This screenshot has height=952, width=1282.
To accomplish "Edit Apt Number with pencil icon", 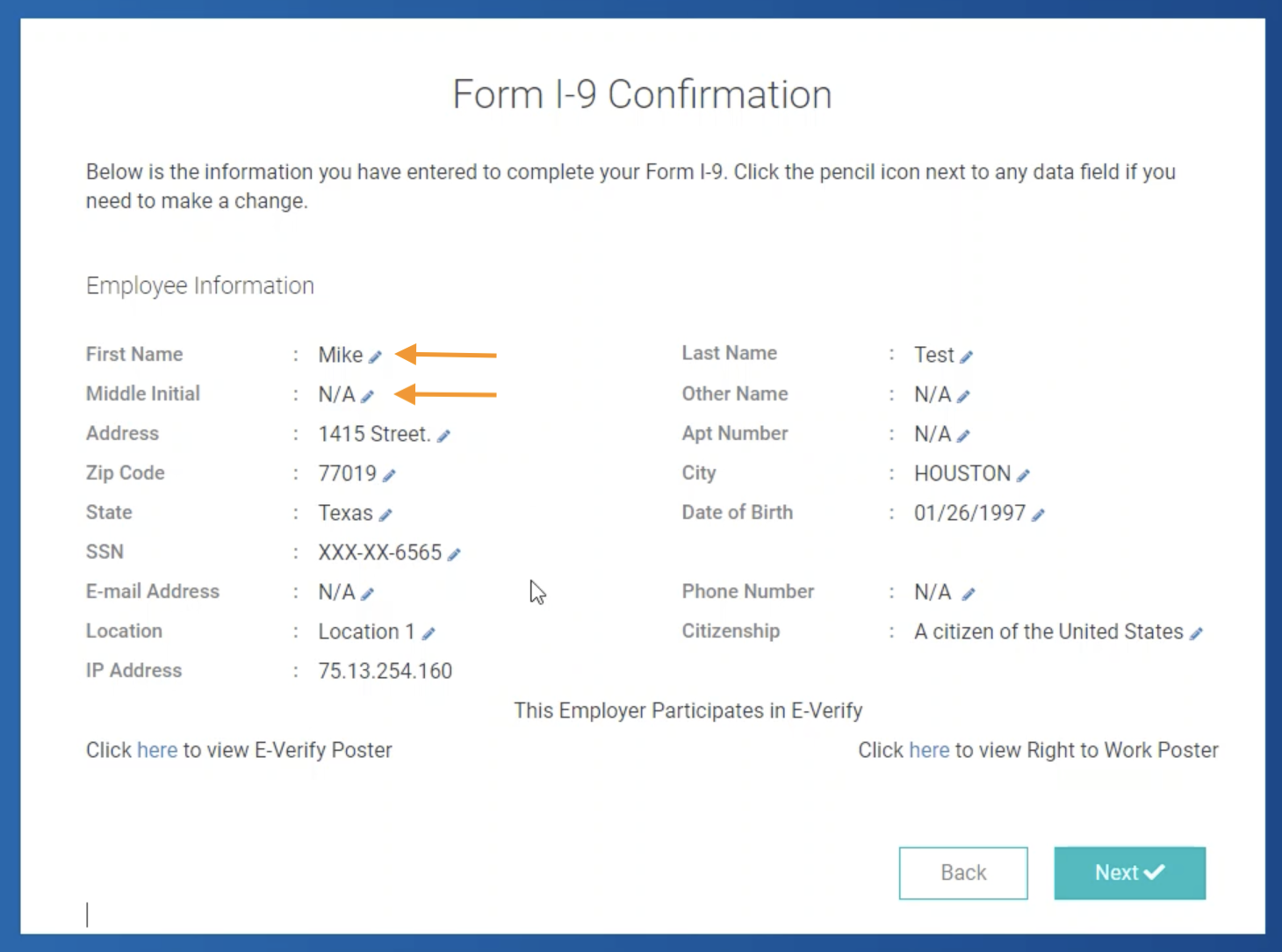I will (963, 436).
